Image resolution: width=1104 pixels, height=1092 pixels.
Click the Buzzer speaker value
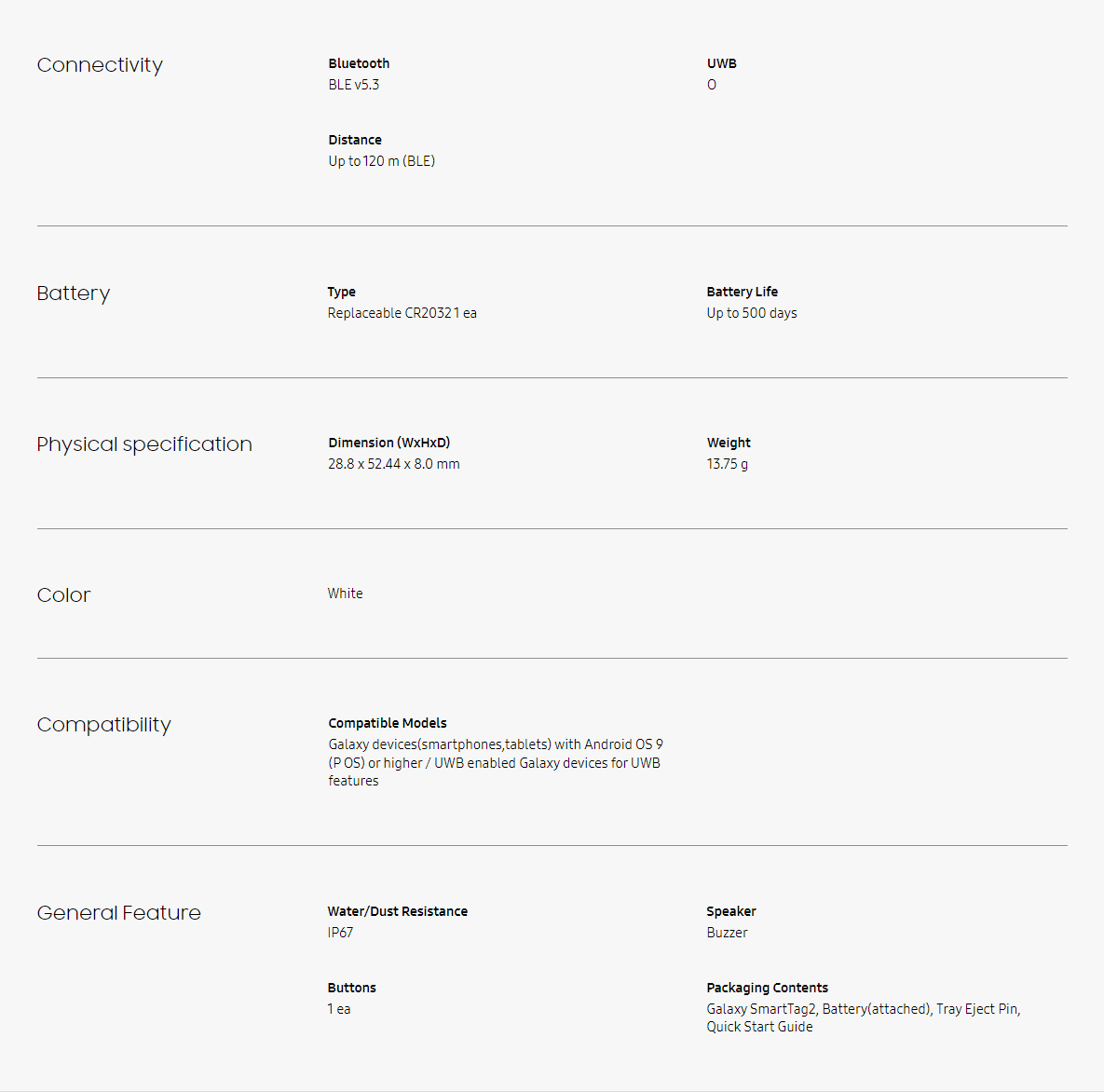[x=727, y=932]
